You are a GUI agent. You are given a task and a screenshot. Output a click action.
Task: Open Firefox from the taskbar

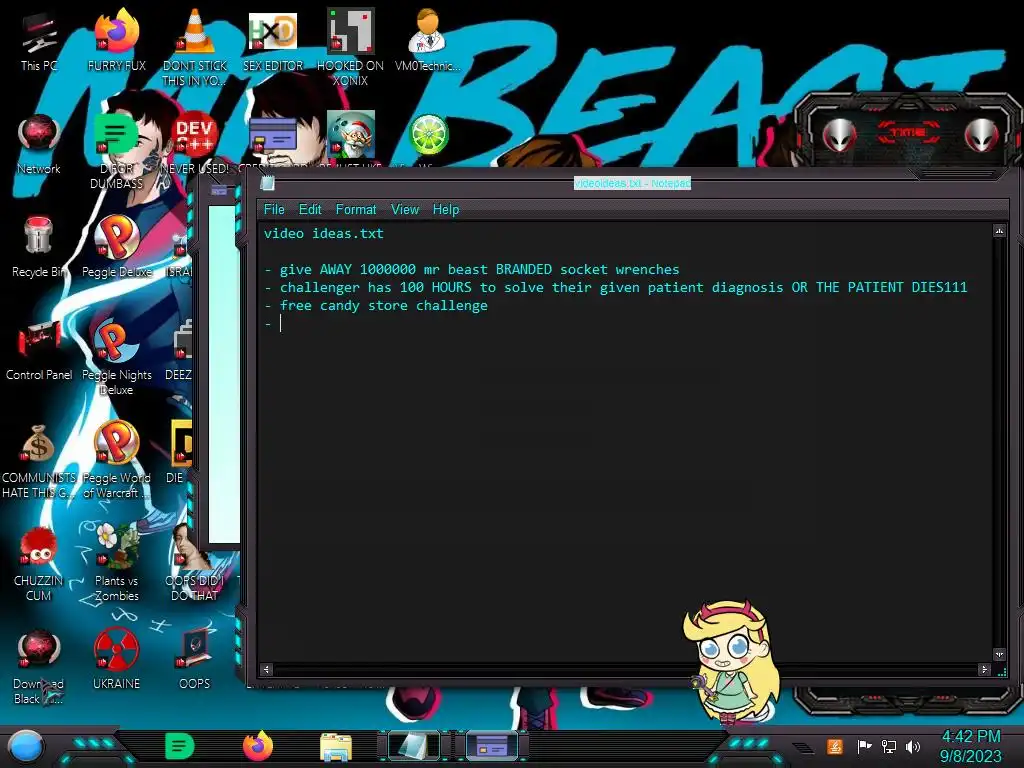257,746
